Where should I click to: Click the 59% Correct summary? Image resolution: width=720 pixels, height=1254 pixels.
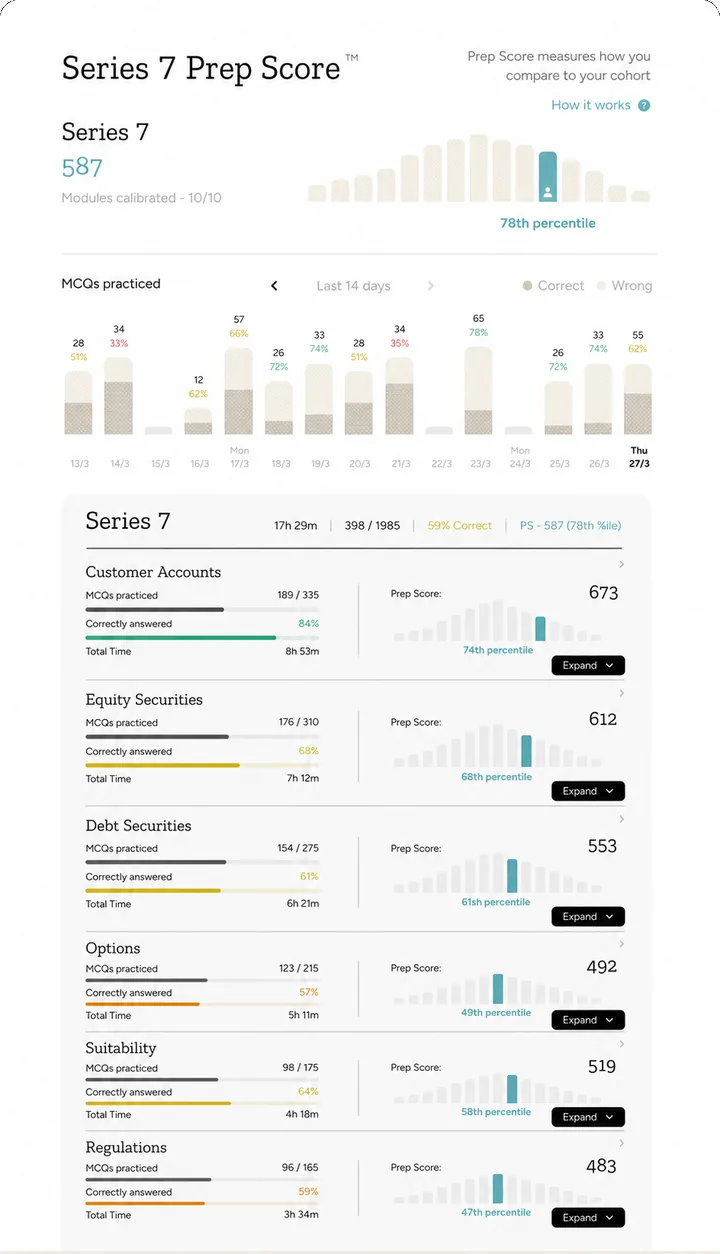coord(460,525)
